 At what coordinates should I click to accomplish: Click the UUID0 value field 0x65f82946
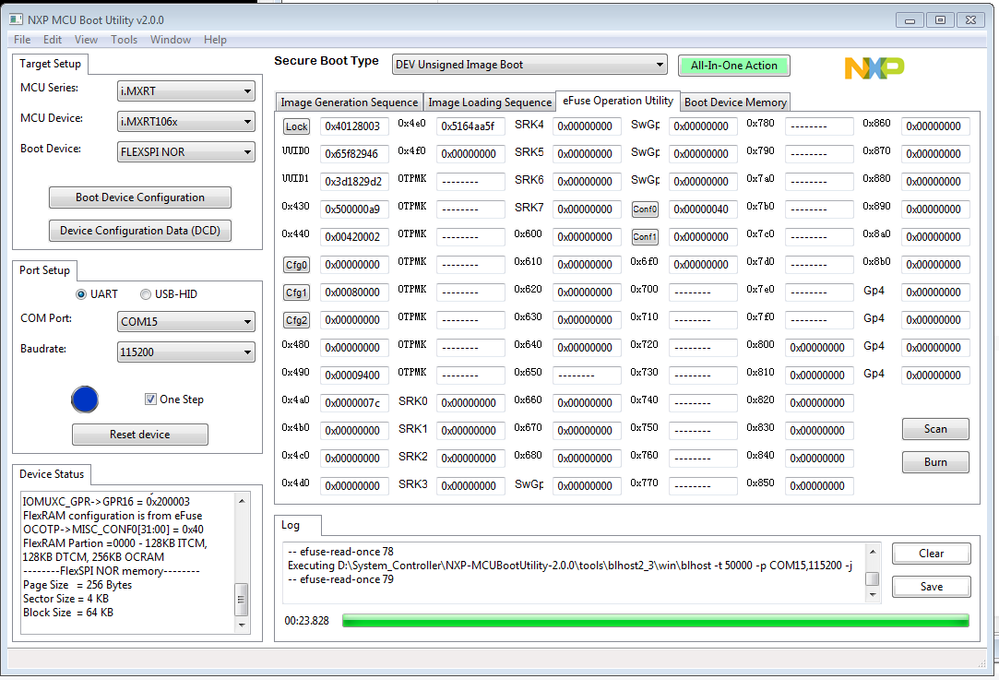pos(354,154)
